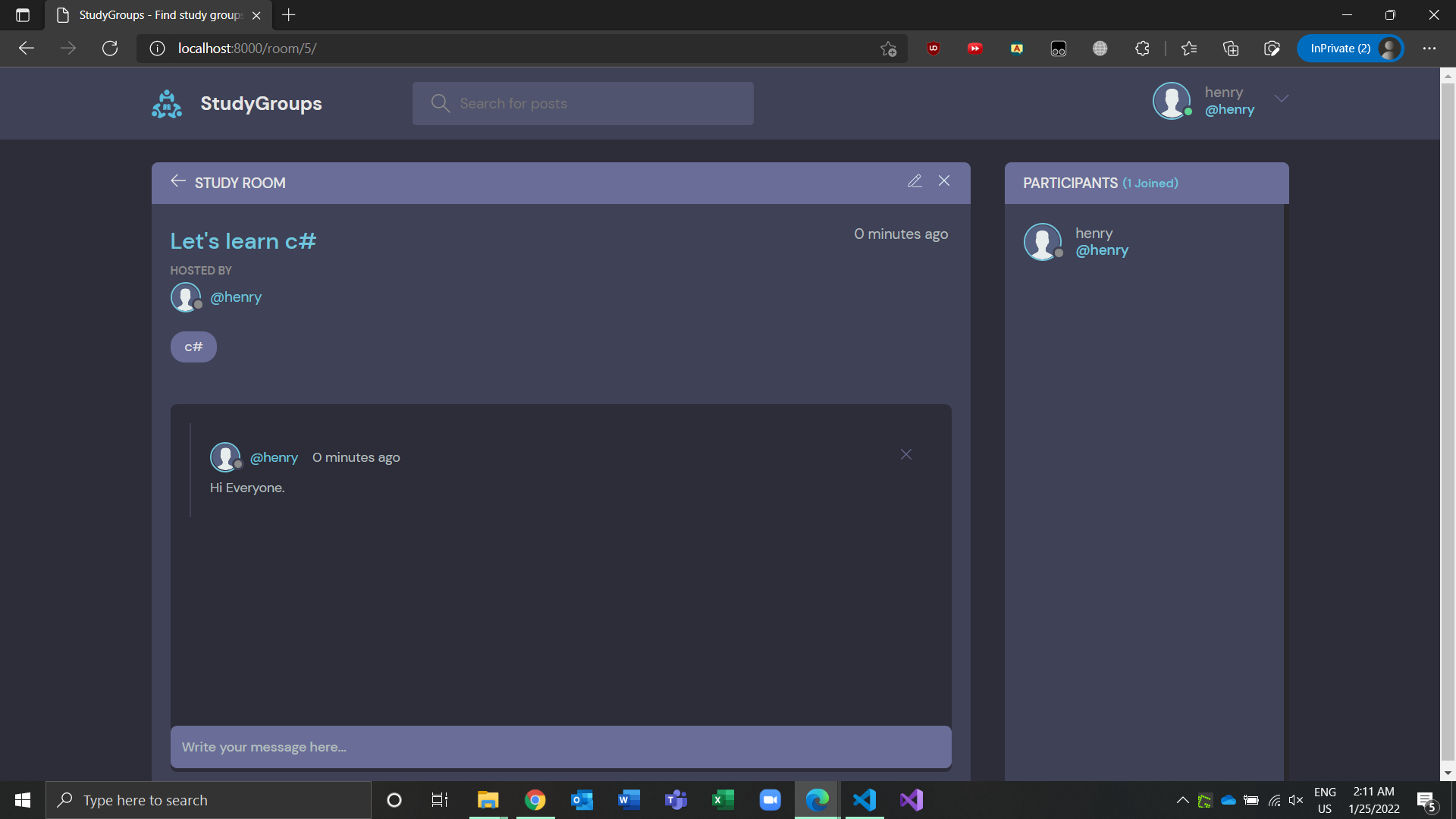
Task: Select the c# topic tag
Action: pos(193,347)
